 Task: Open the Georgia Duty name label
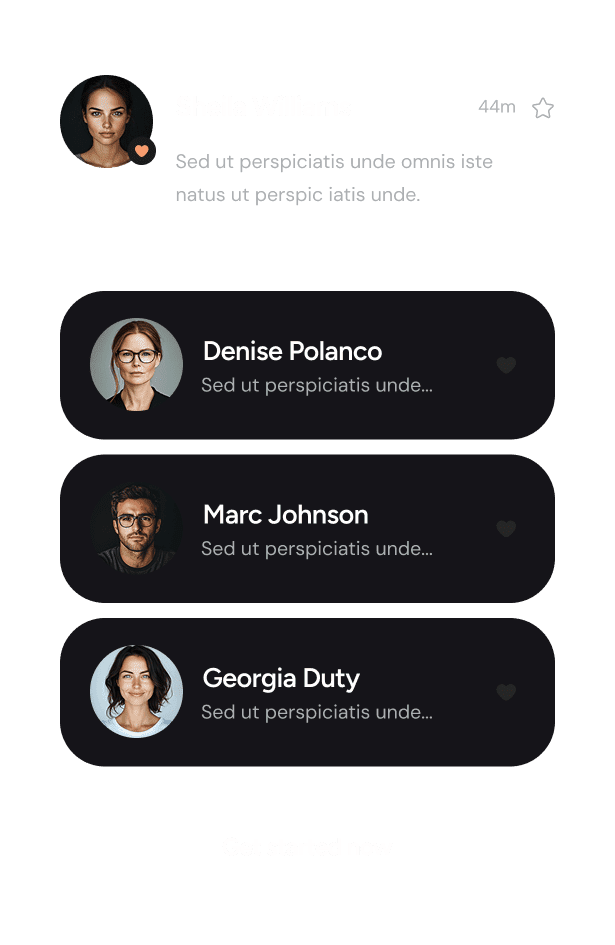click(281, 679)
